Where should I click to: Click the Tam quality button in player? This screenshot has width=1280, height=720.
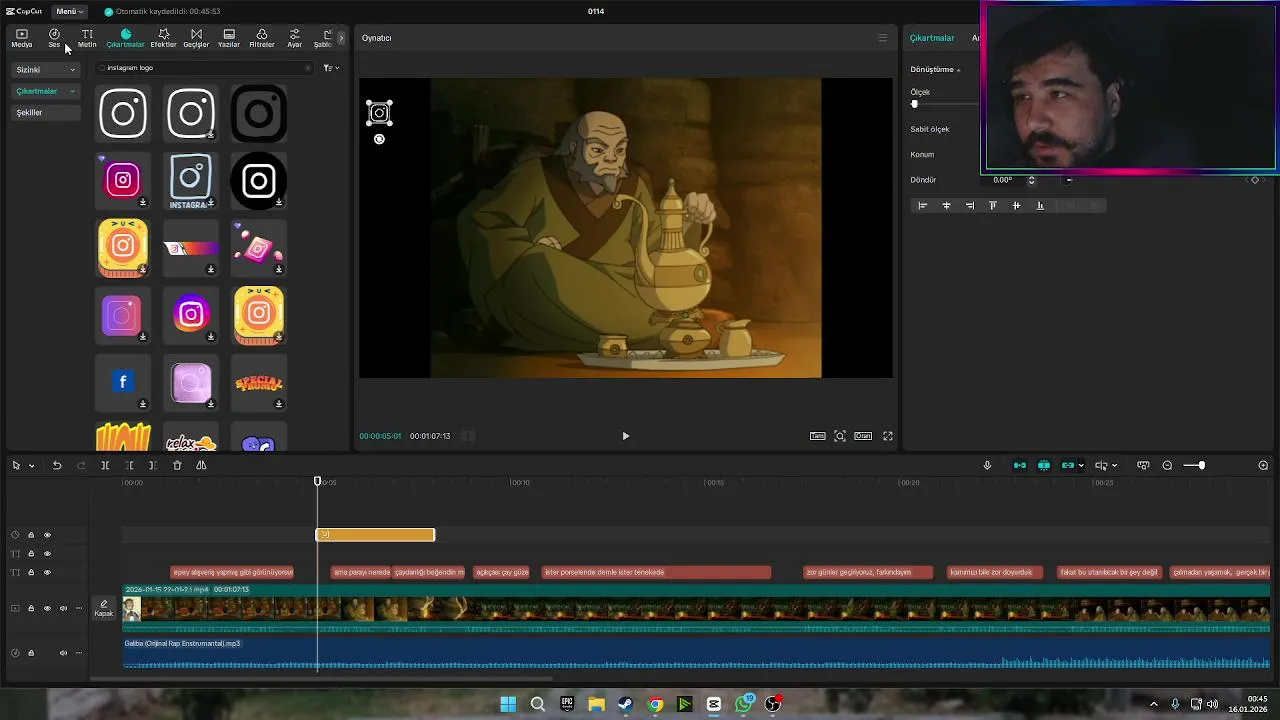click(x=818, y=436)
